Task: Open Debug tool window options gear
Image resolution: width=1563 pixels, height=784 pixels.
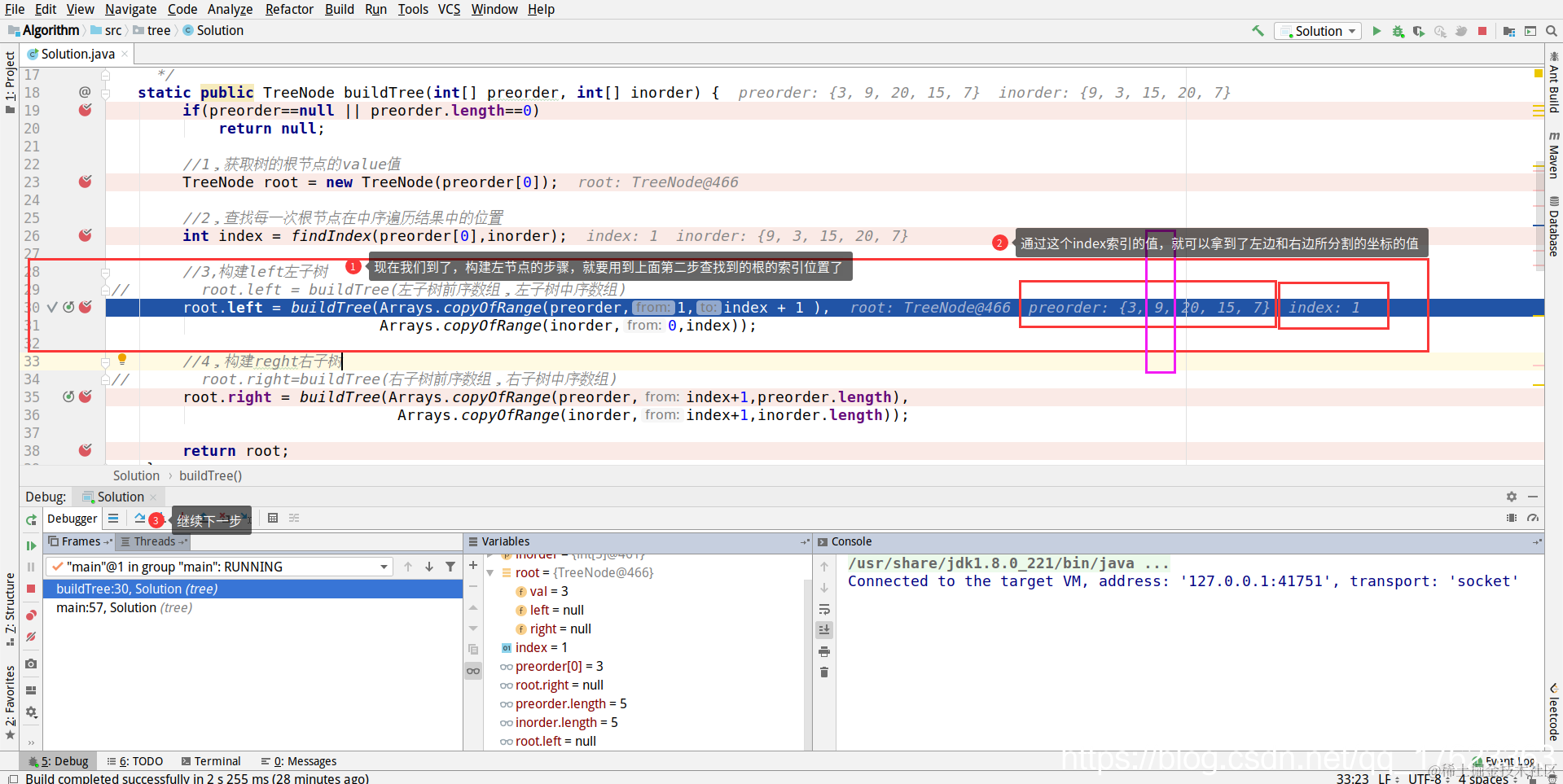Action: [1512, 497]
